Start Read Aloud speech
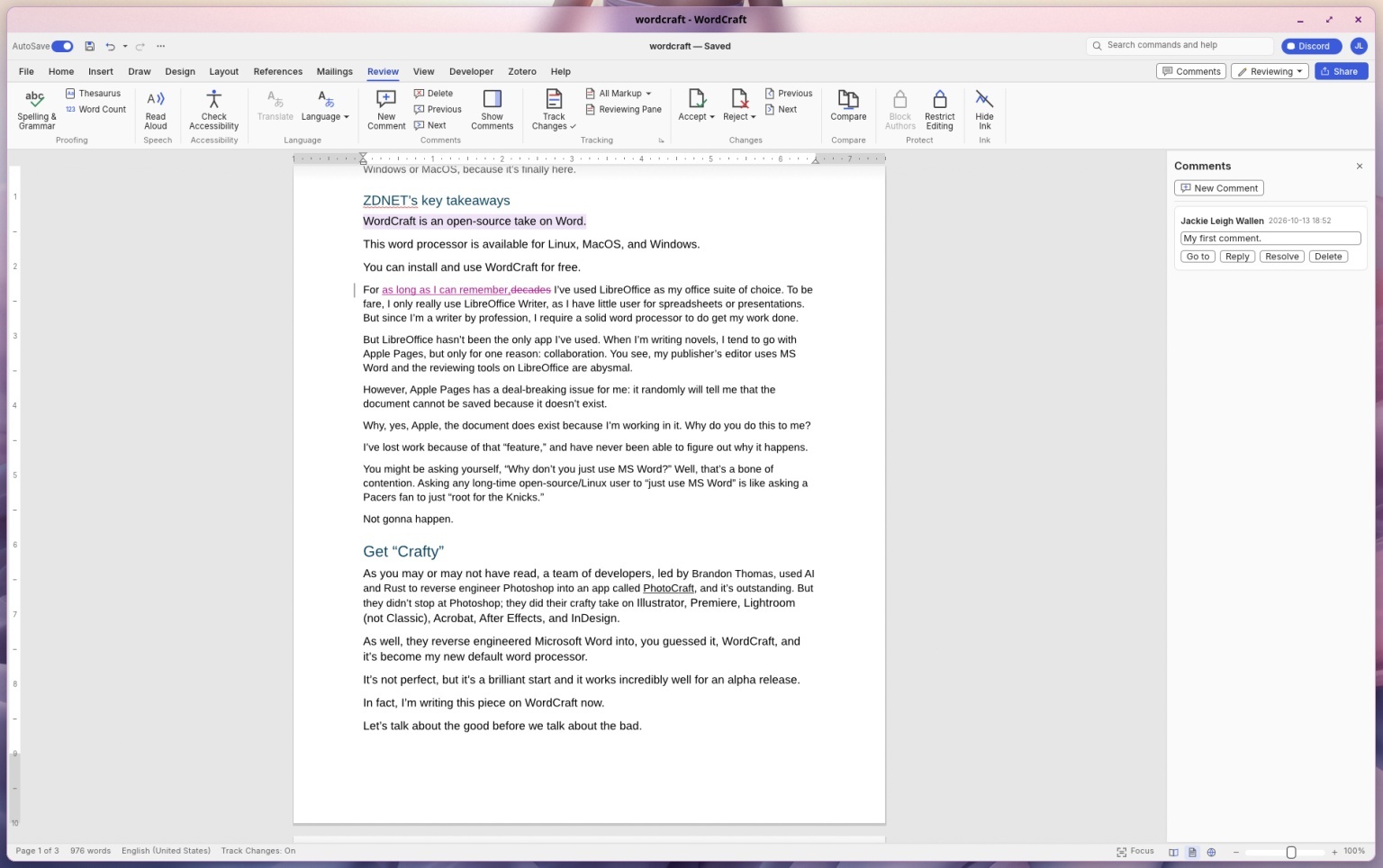Viewport: 1383px width, 868px height. point(156,109)
